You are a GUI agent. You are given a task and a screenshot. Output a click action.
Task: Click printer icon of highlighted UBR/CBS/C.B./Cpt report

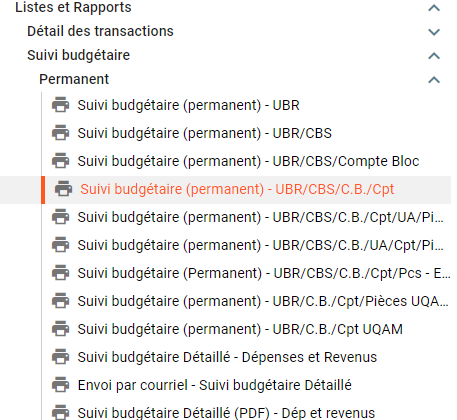click(63, 189)
